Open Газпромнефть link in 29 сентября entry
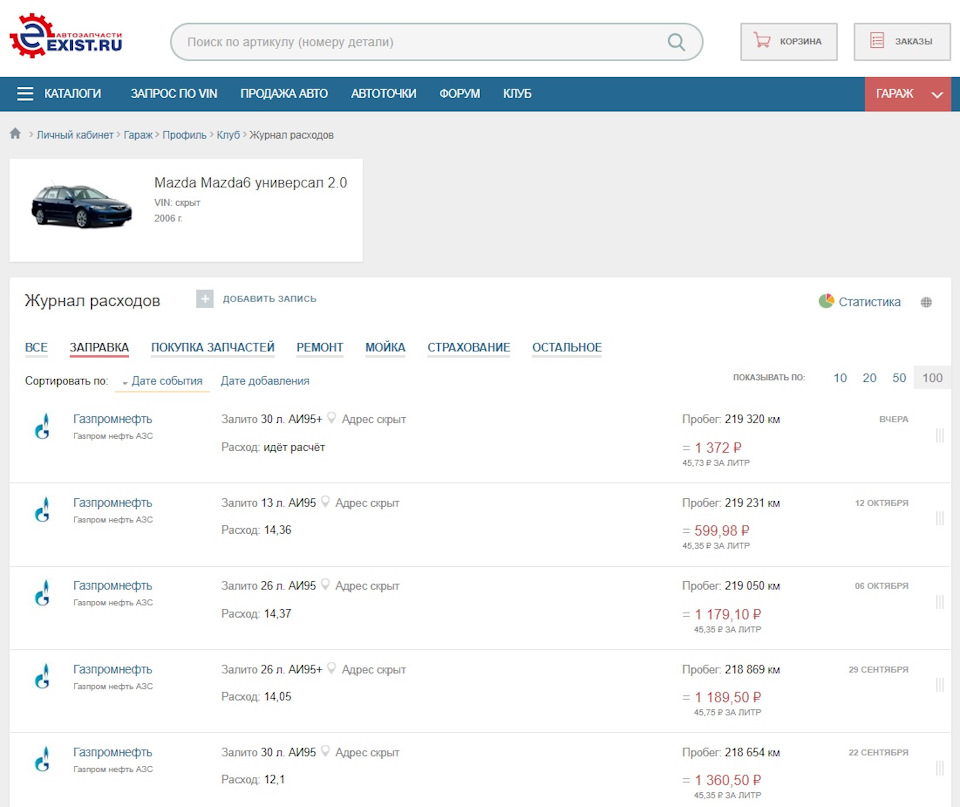960x807 pixels. [113, 669]
